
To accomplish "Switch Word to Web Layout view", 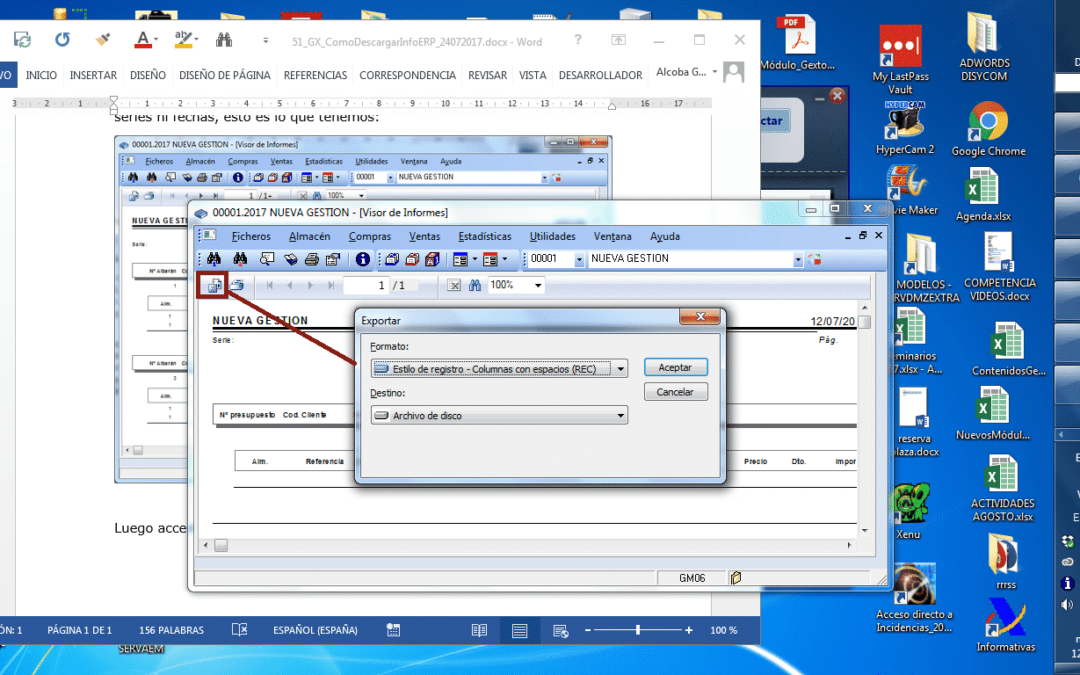I will pos(560,630).
